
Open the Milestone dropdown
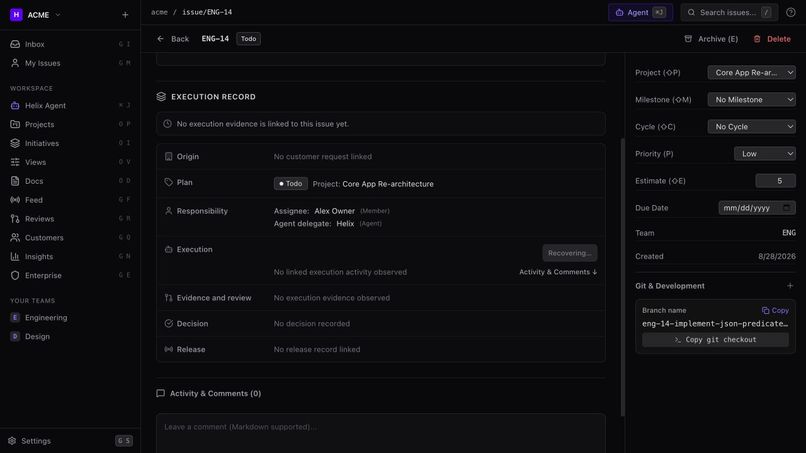pos(752,100)
